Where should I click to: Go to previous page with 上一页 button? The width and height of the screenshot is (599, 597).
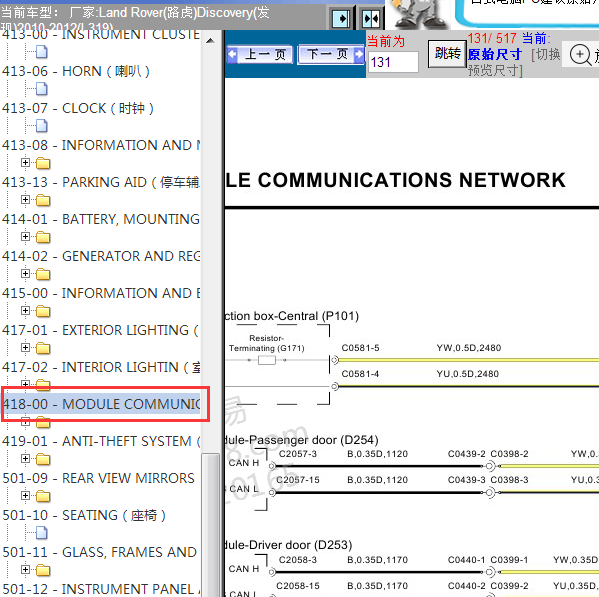260,55
